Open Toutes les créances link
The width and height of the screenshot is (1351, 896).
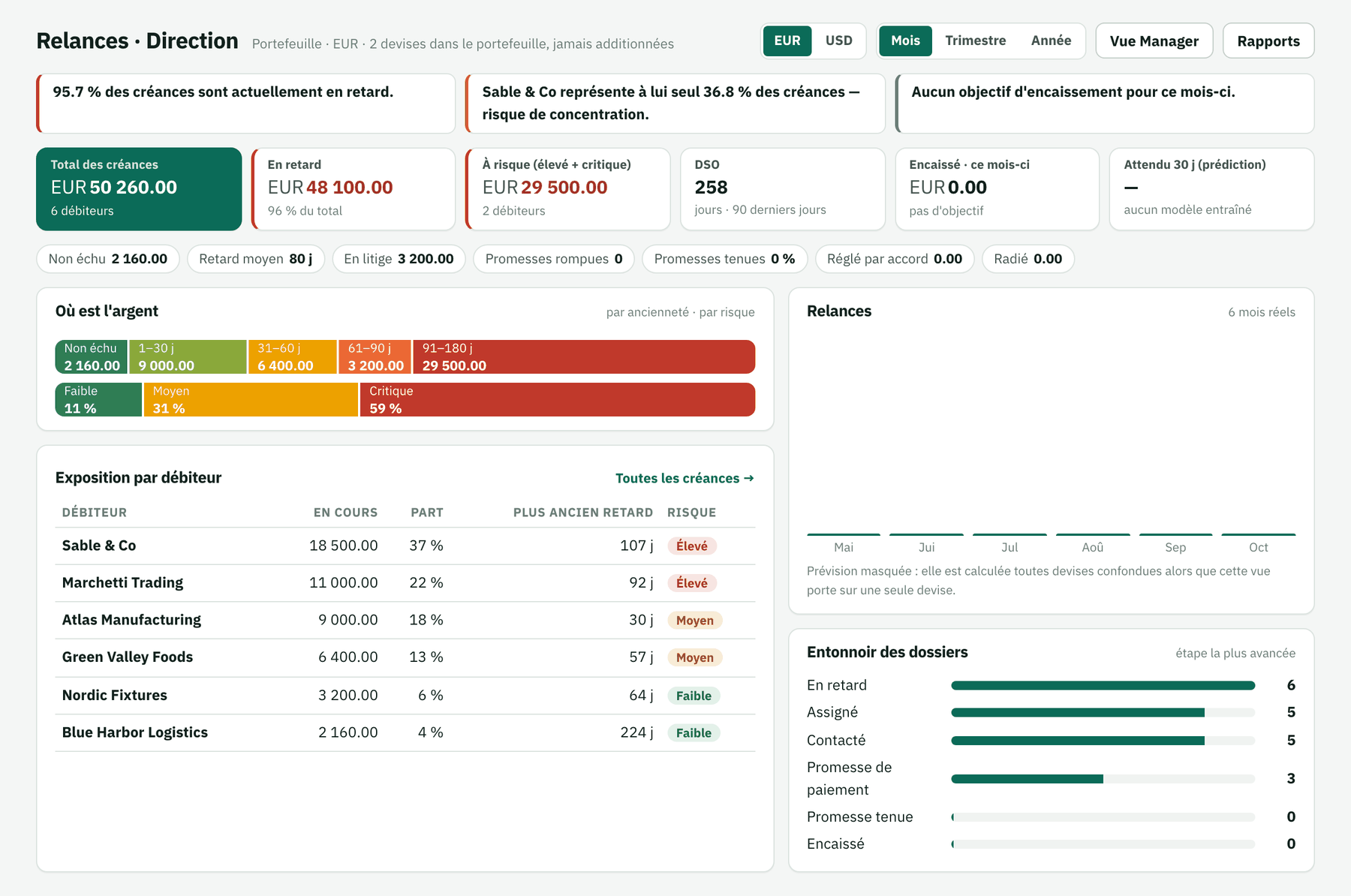[x=685, y=478]
